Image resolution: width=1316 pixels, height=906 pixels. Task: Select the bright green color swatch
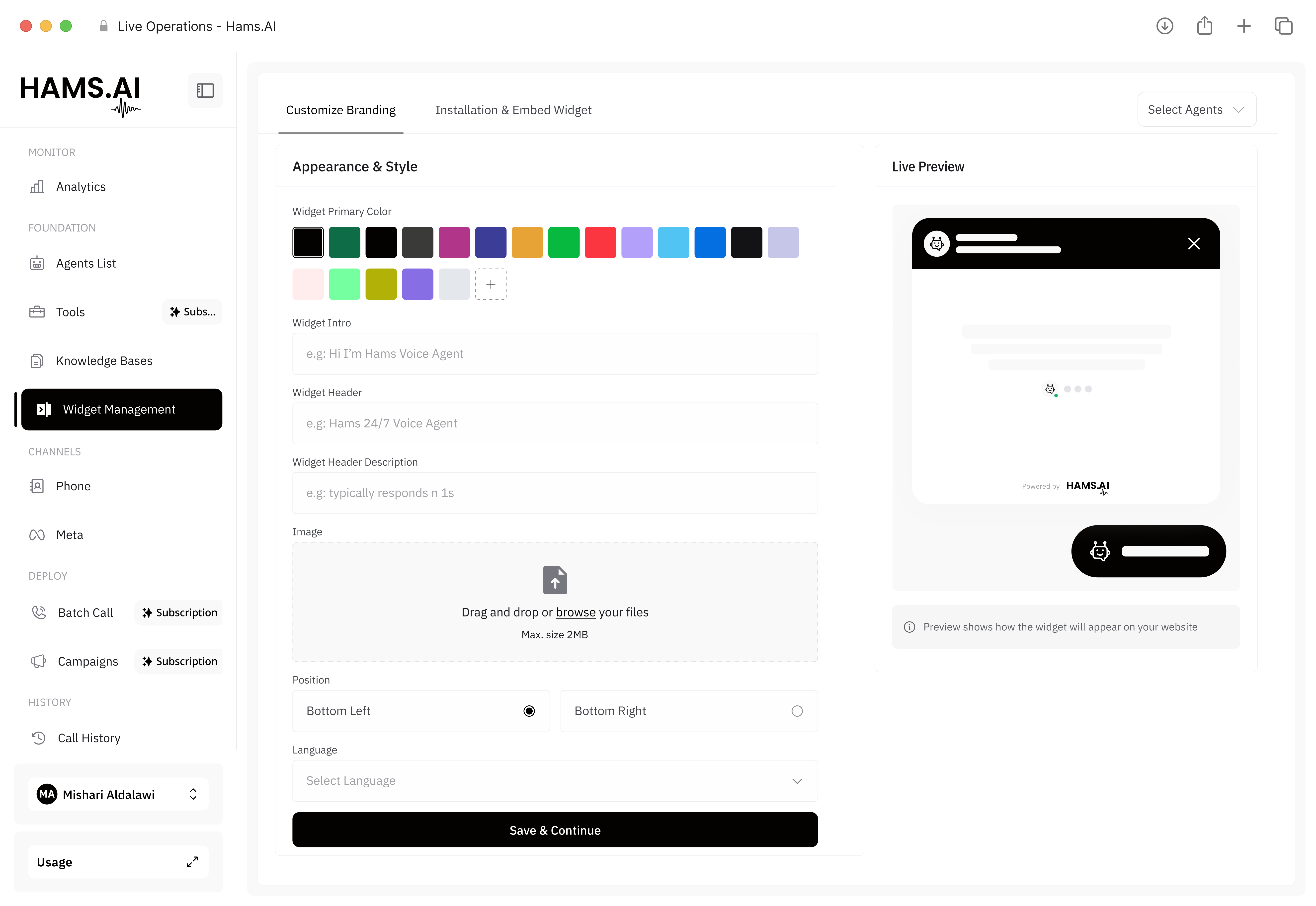(564, 242)
